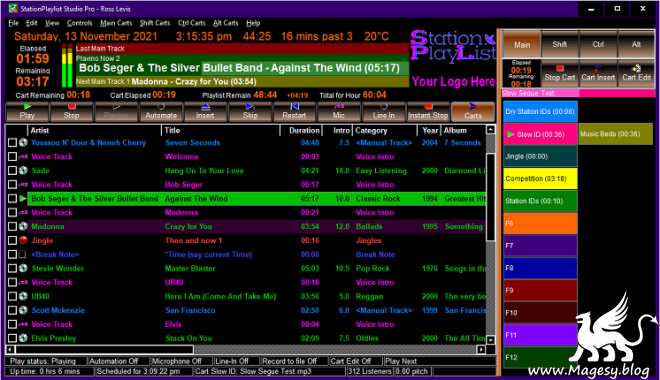The height and width of the screenshot is (380, 660).
Task: Click the red Jingle row icon
Action: tap(23, 240)
